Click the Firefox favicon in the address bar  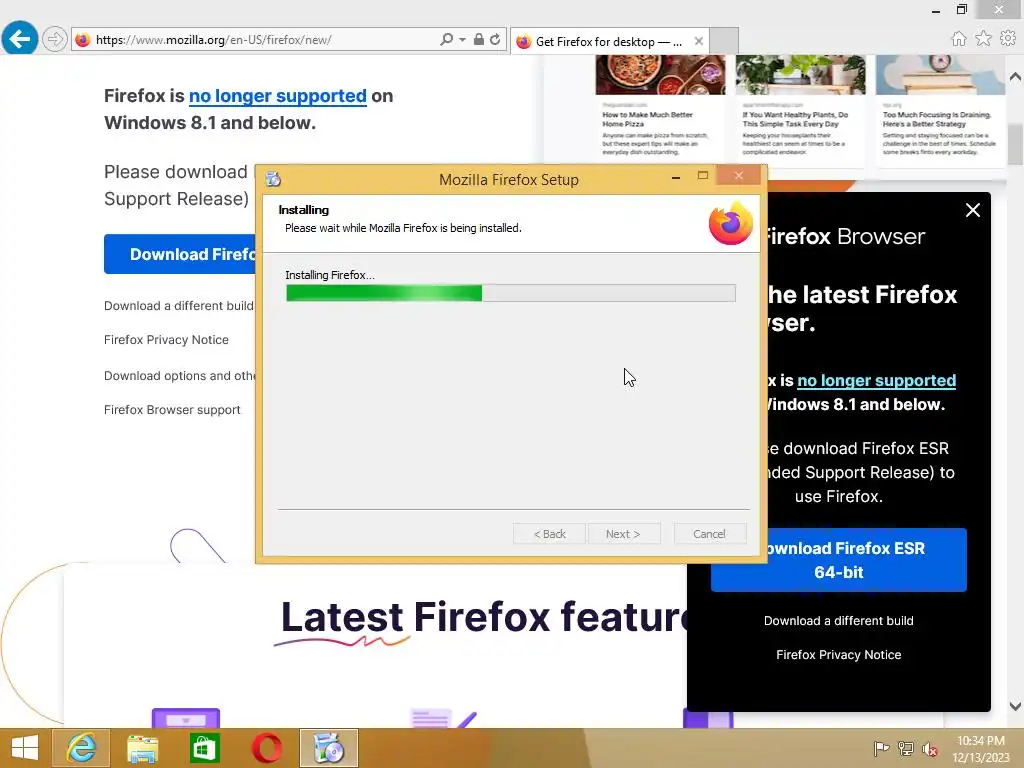pos(82,40)
